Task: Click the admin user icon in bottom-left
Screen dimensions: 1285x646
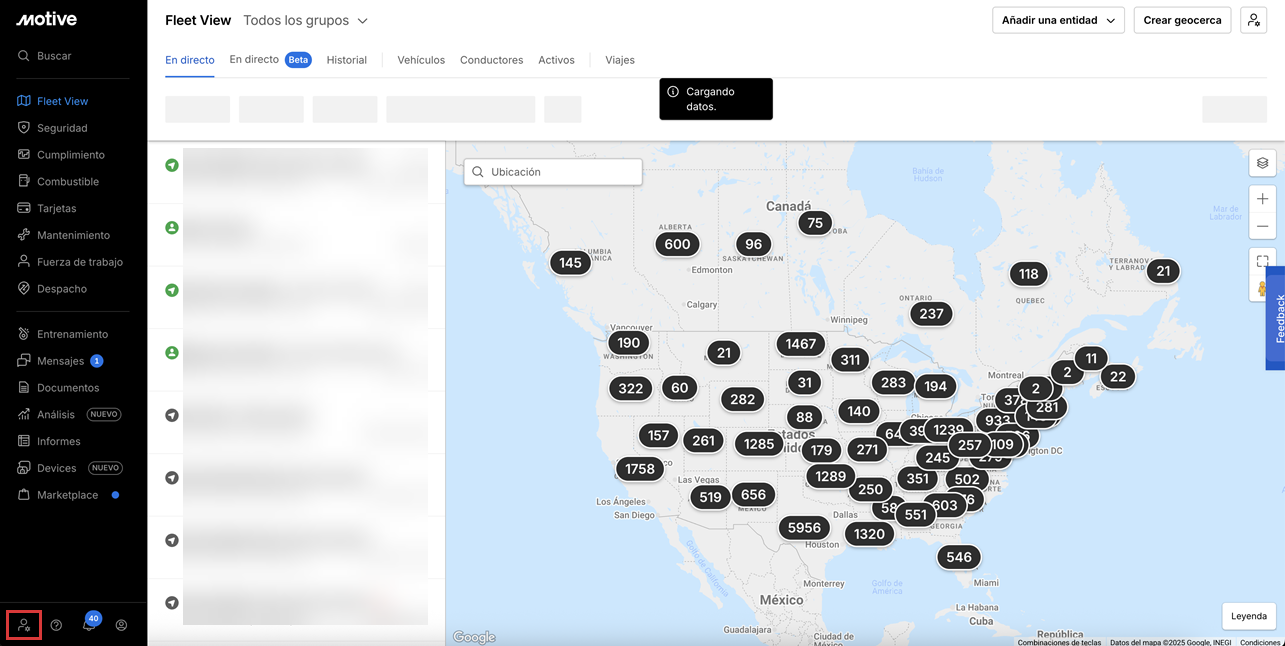Action: point(24,625)
